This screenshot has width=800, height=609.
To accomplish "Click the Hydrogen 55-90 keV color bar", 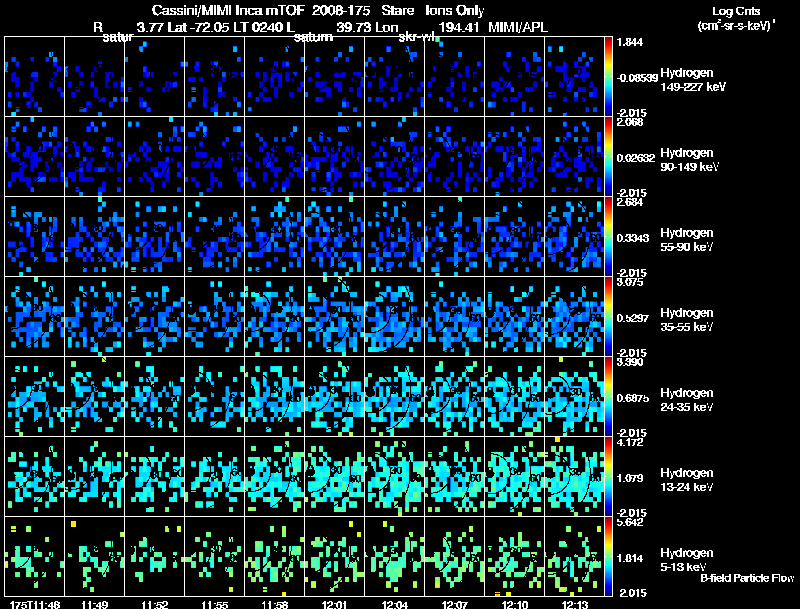I will [x=608, y=237].
